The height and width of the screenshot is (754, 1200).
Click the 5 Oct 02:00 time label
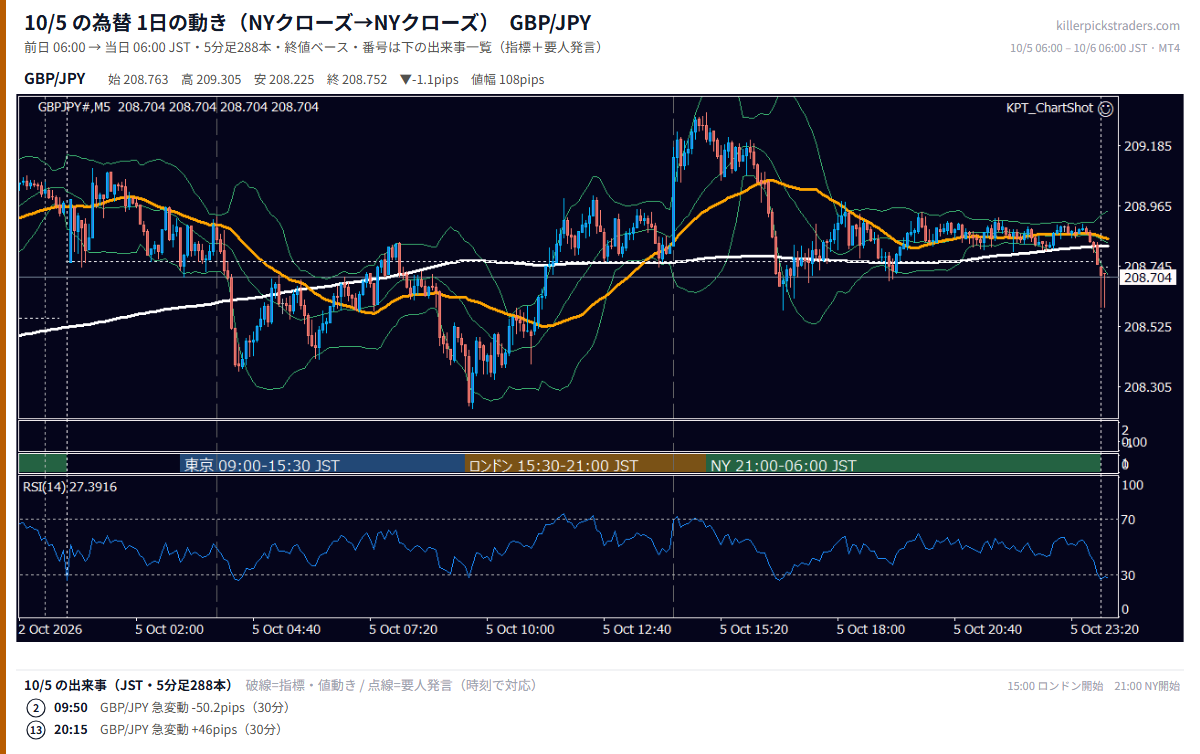(x=170, y=629)
